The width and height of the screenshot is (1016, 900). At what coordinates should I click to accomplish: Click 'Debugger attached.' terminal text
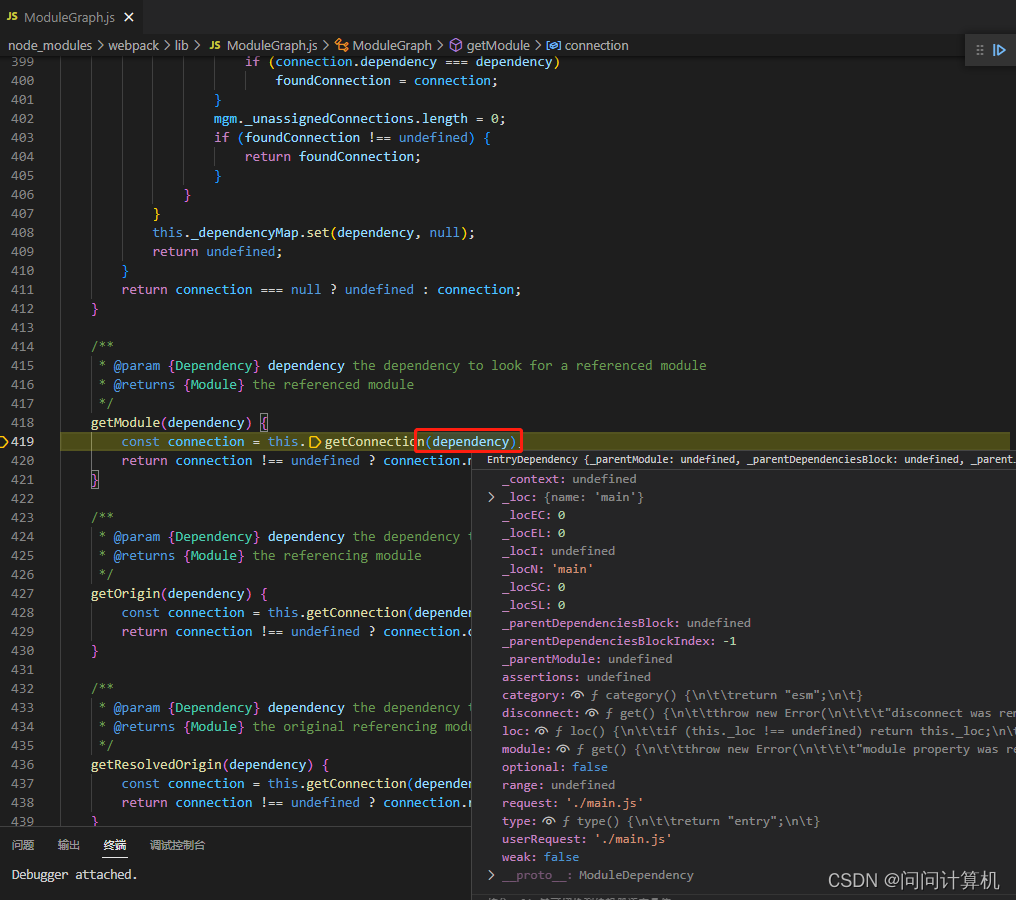tap(75, 875)
